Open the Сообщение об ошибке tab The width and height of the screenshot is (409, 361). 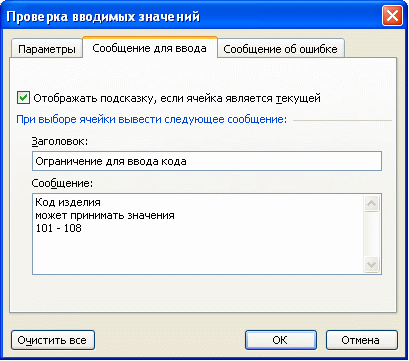280,49
